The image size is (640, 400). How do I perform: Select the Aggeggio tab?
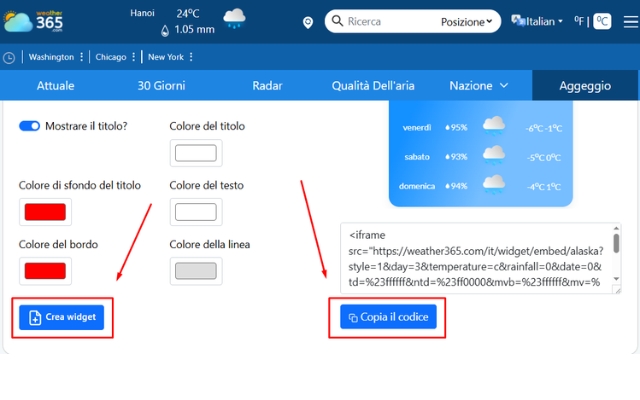[585, 86]
